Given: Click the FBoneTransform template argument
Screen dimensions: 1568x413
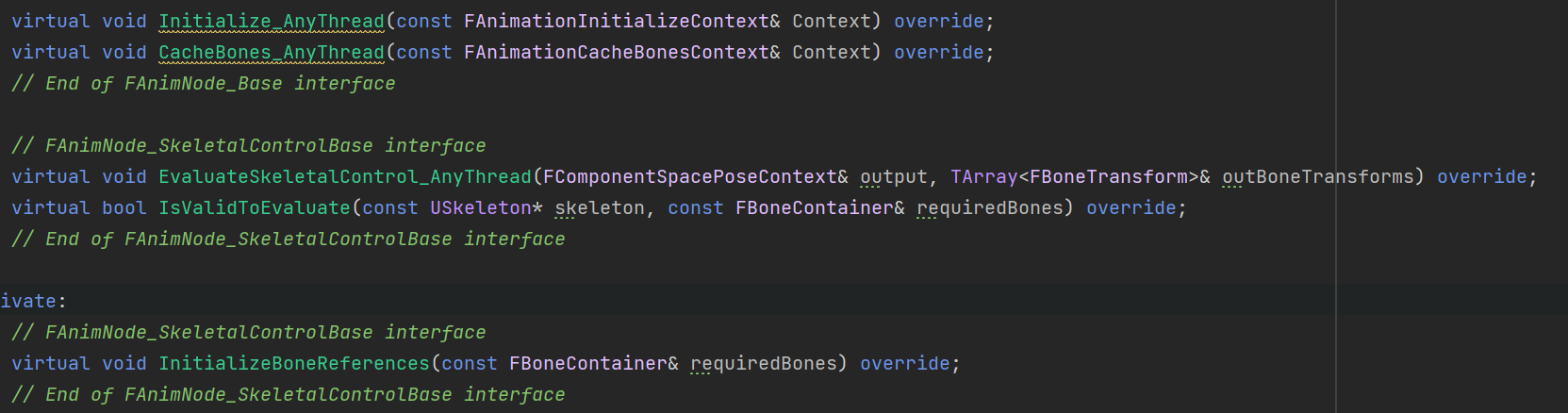Looking at the screenshot, I should click(1109, 176).
